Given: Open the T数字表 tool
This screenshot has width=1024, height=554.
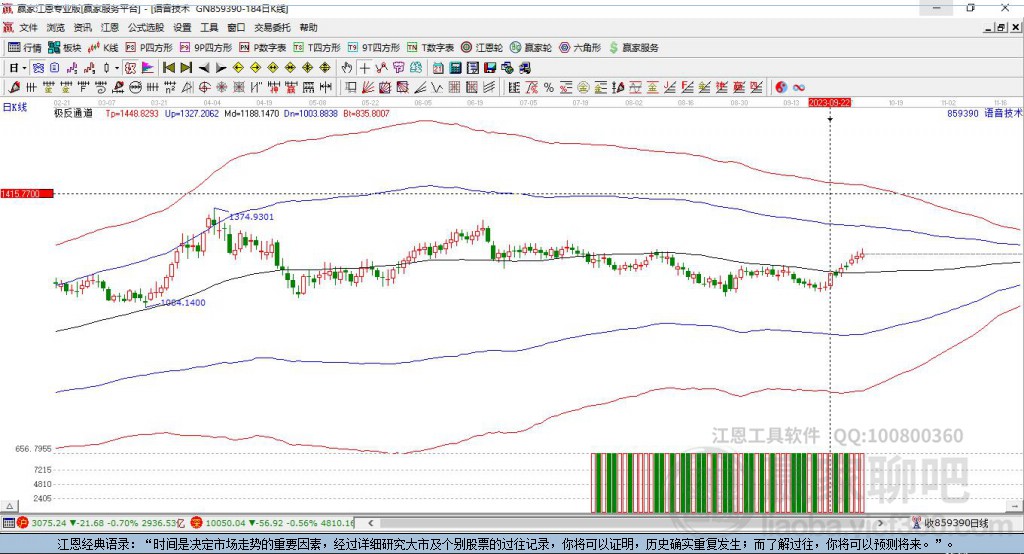Looking at the screenshot, I should pos(430,48).
